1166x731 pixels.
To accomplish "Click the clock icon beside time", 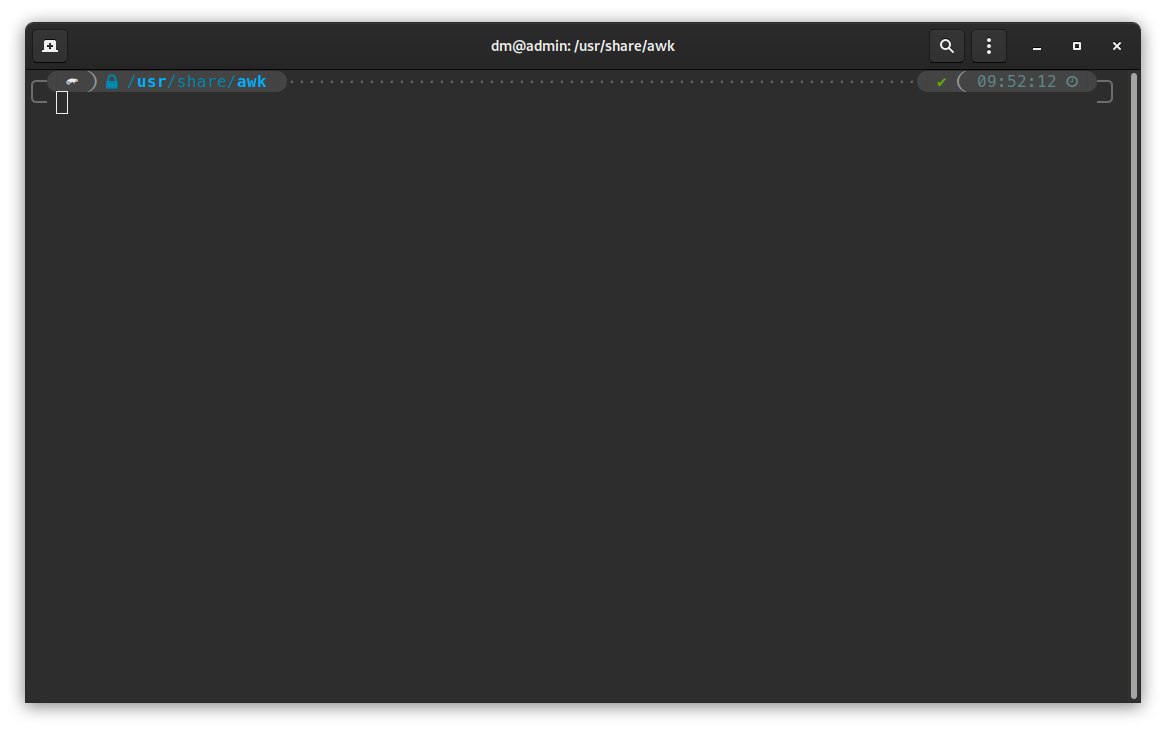I will 1072,82.
